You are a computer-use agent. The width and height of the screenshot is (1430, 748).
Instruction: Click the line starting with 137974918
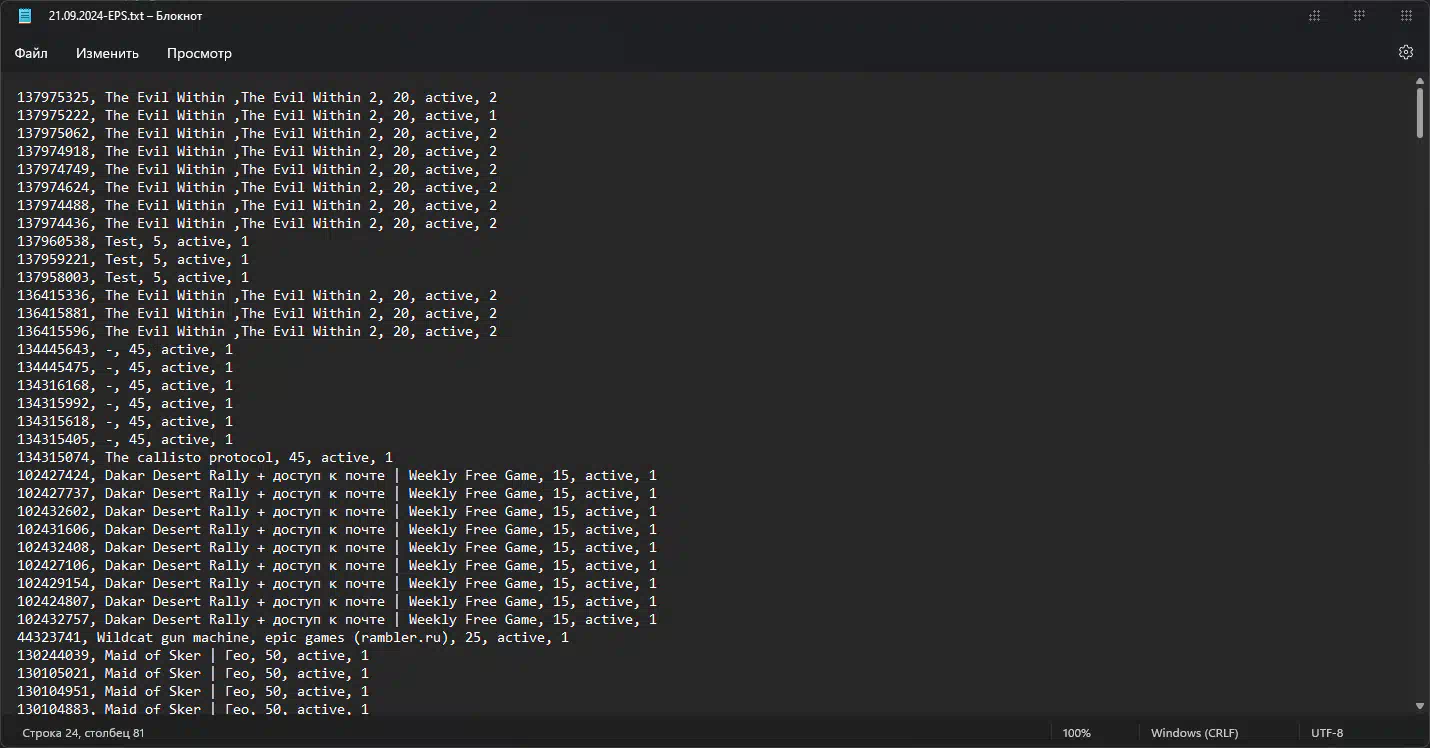point(257,151)
